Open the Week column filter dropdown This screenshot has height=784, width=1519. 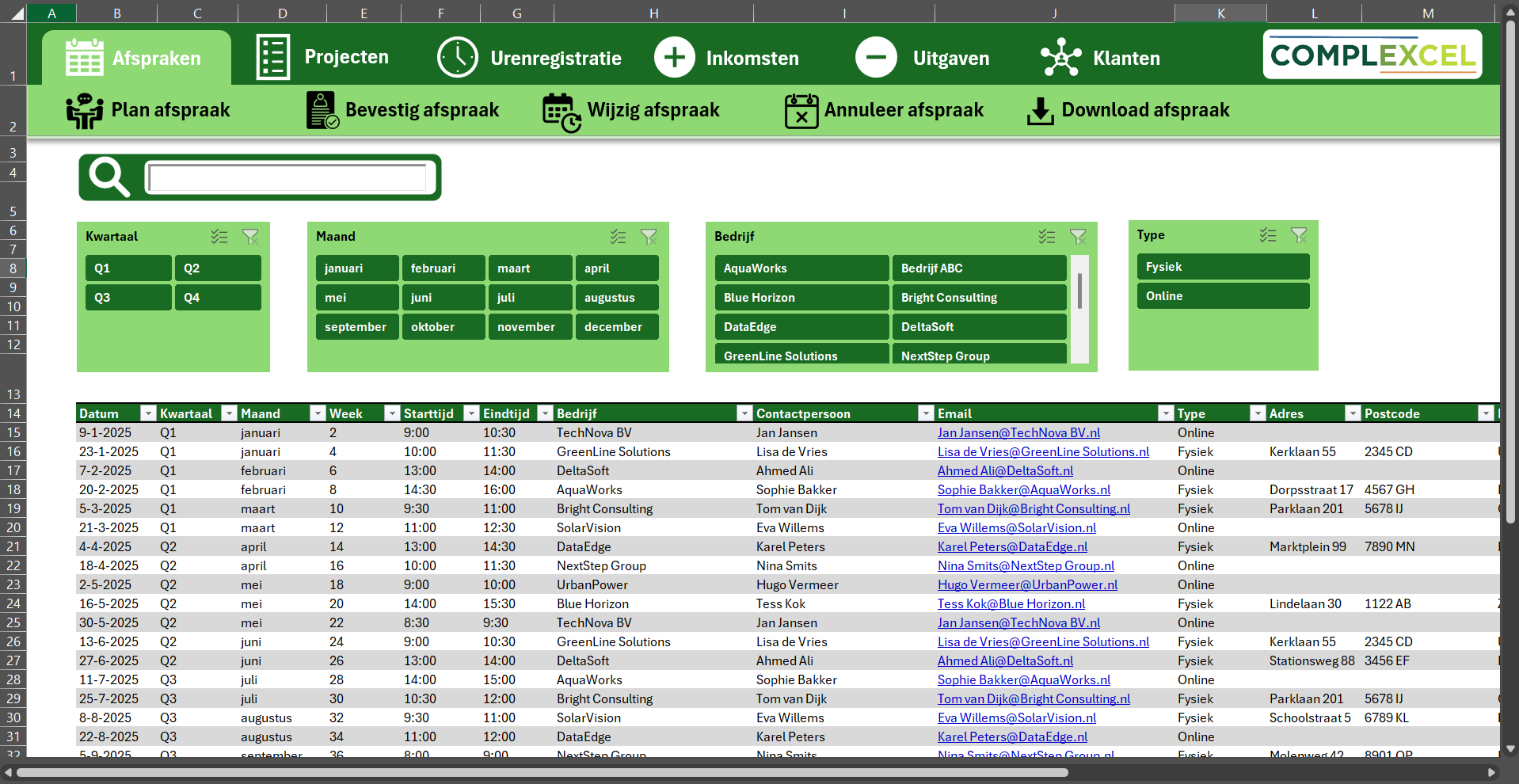click(x=392, y=413)
